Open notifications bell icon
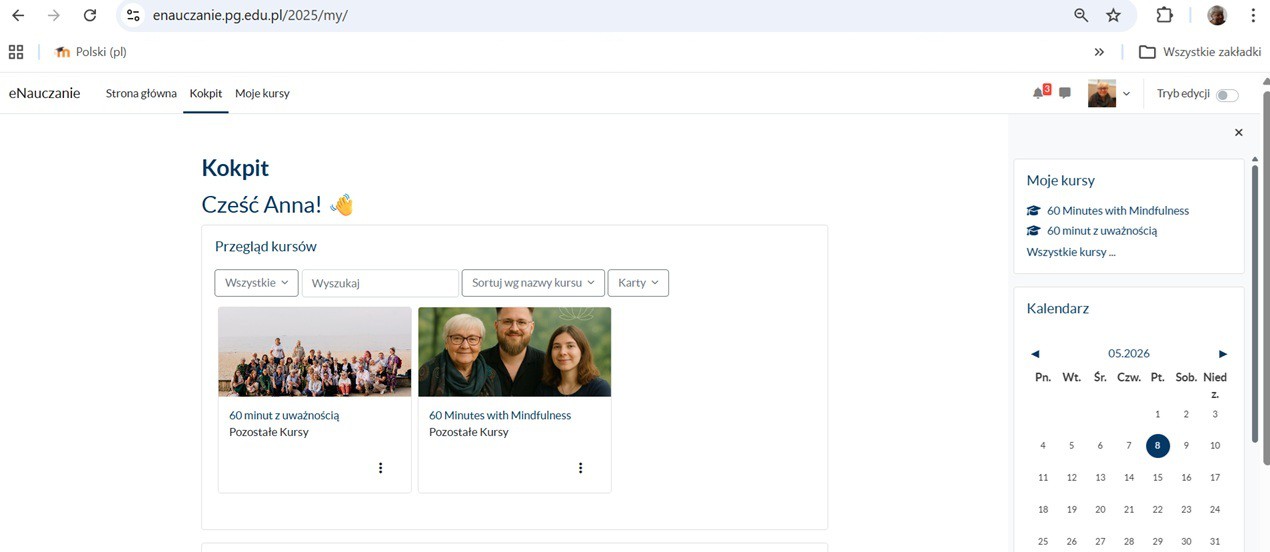Viewport: 1270px width, 552px height. pyautogui.click(x=1039, y=93)
